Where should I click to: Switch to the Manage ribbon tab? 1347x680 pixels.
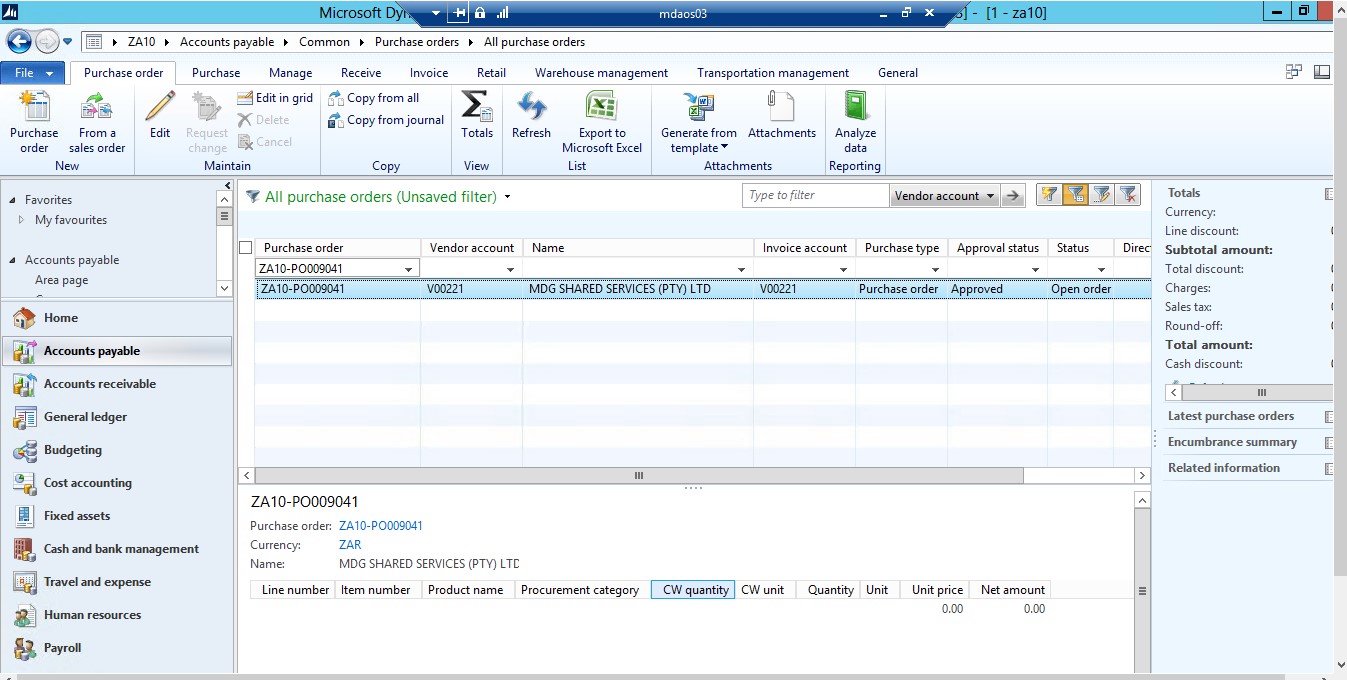click(290, 73)
